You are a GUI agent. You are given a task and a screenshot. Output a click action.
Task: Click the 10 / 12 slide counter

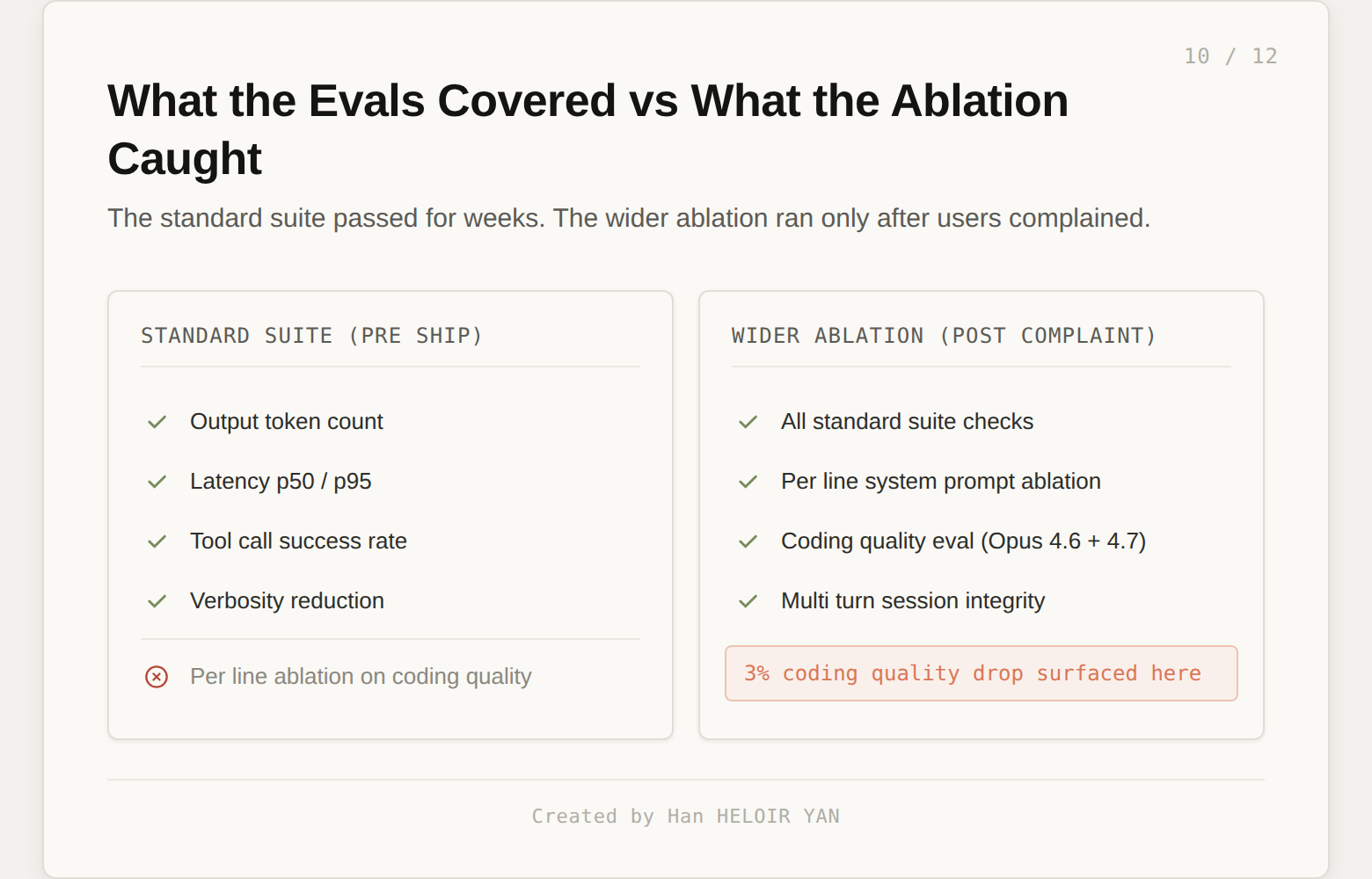coord(1230,56)
